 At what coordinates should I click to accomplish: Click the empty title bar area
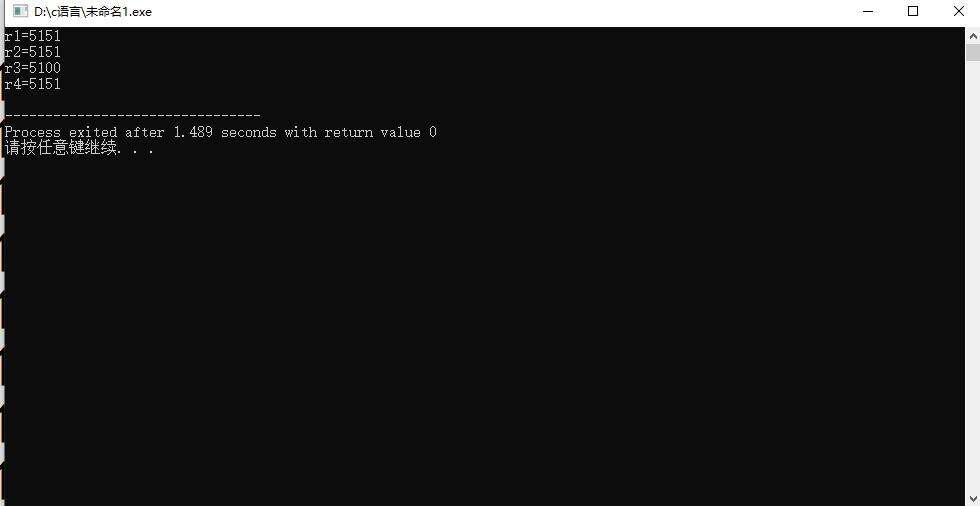click(500, 12)
